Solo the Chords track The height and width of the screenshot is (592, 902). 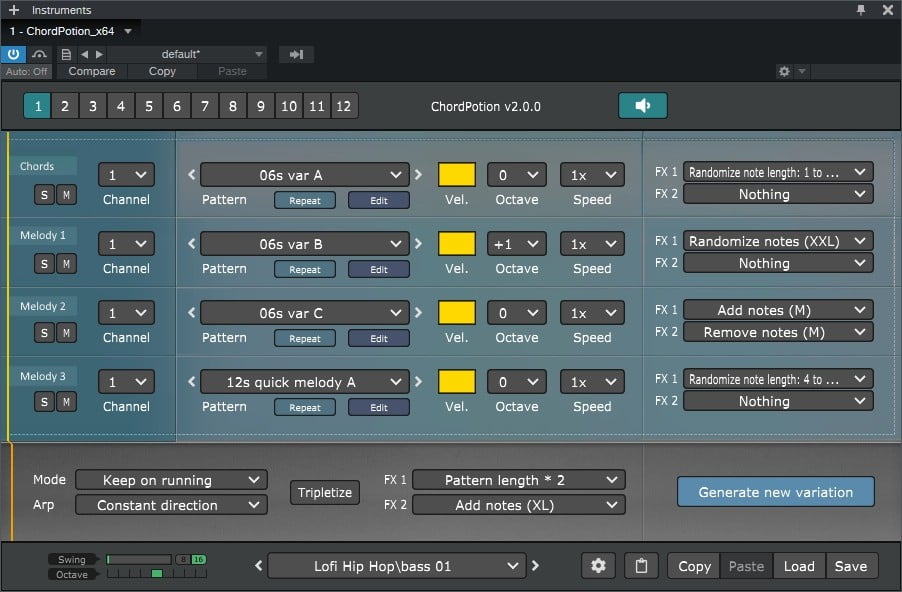click(44, 195)
